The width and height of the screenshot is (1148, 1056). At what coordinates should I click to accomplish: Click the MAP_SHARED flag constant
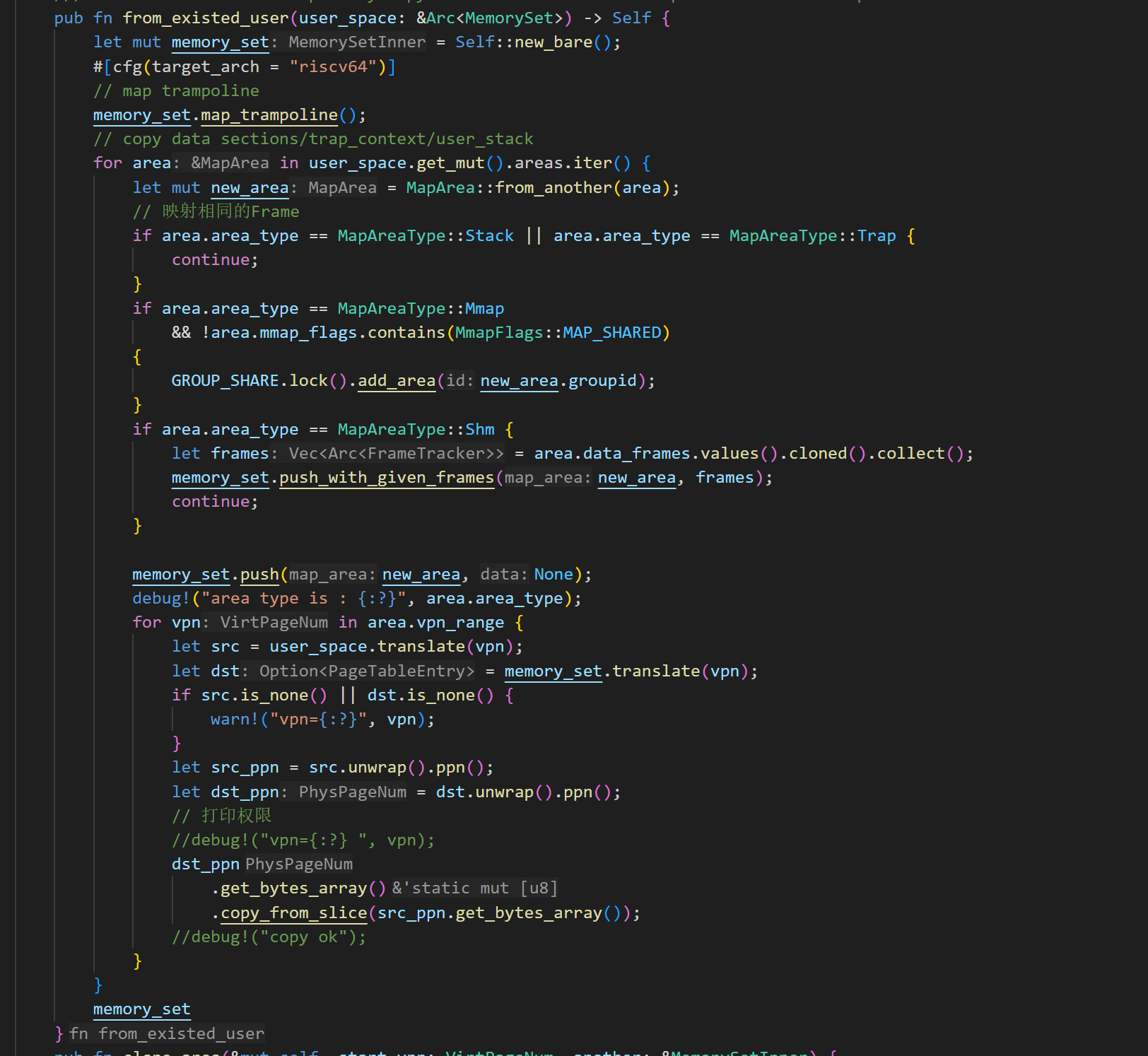(x=611, y=333)
